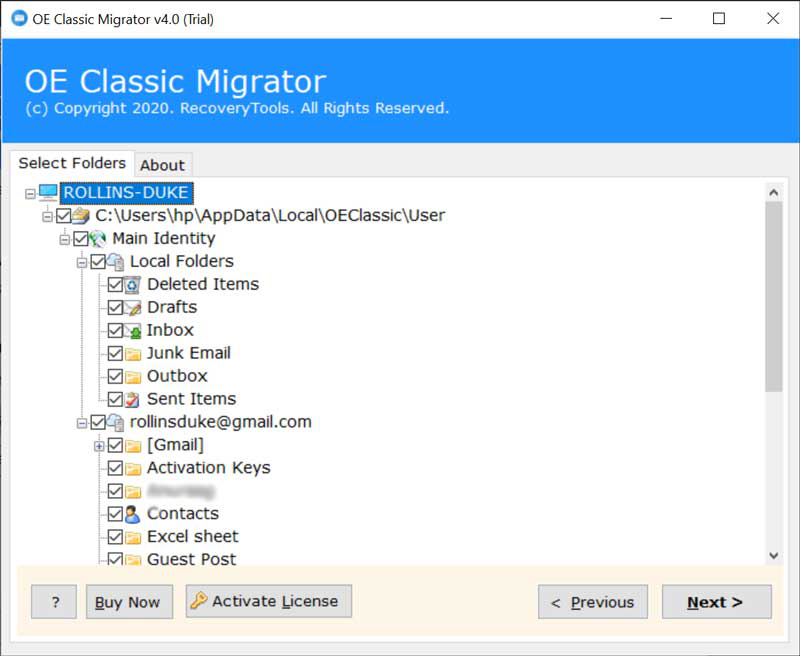Select the Contacts folder label

point(183,514)
